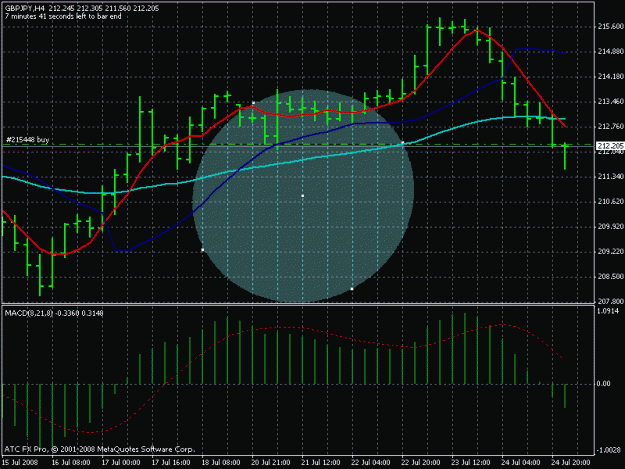This screenshot has width=625, height=469.
Task: Click the 24 Jul 20:00 time label
Action: (571, 463)
